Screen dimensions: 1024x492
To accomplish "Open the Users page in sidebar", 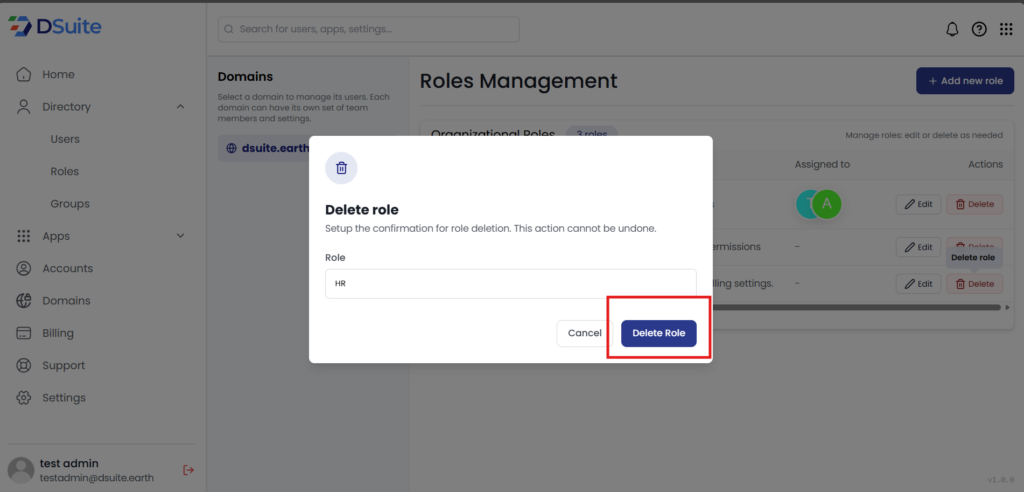I will pos(65,139).
